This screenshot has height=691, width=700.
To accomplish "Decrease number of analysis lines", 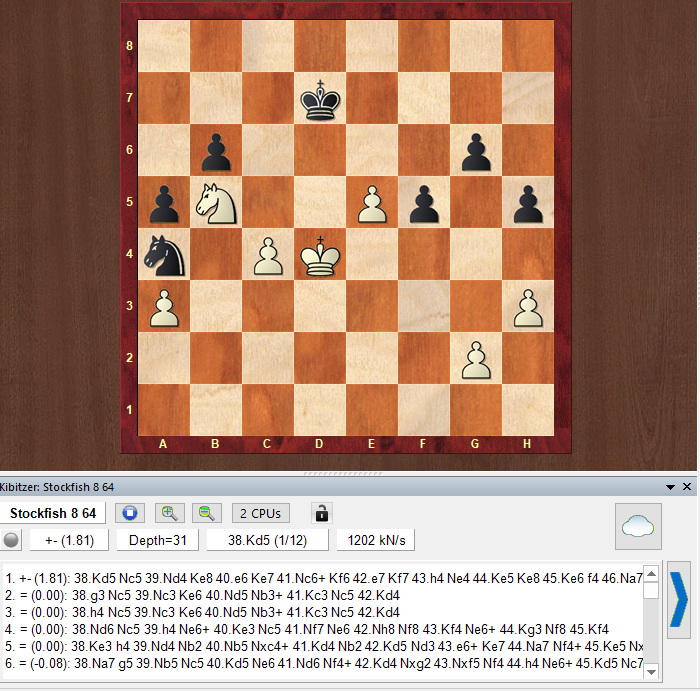I will tap(207, 513).
